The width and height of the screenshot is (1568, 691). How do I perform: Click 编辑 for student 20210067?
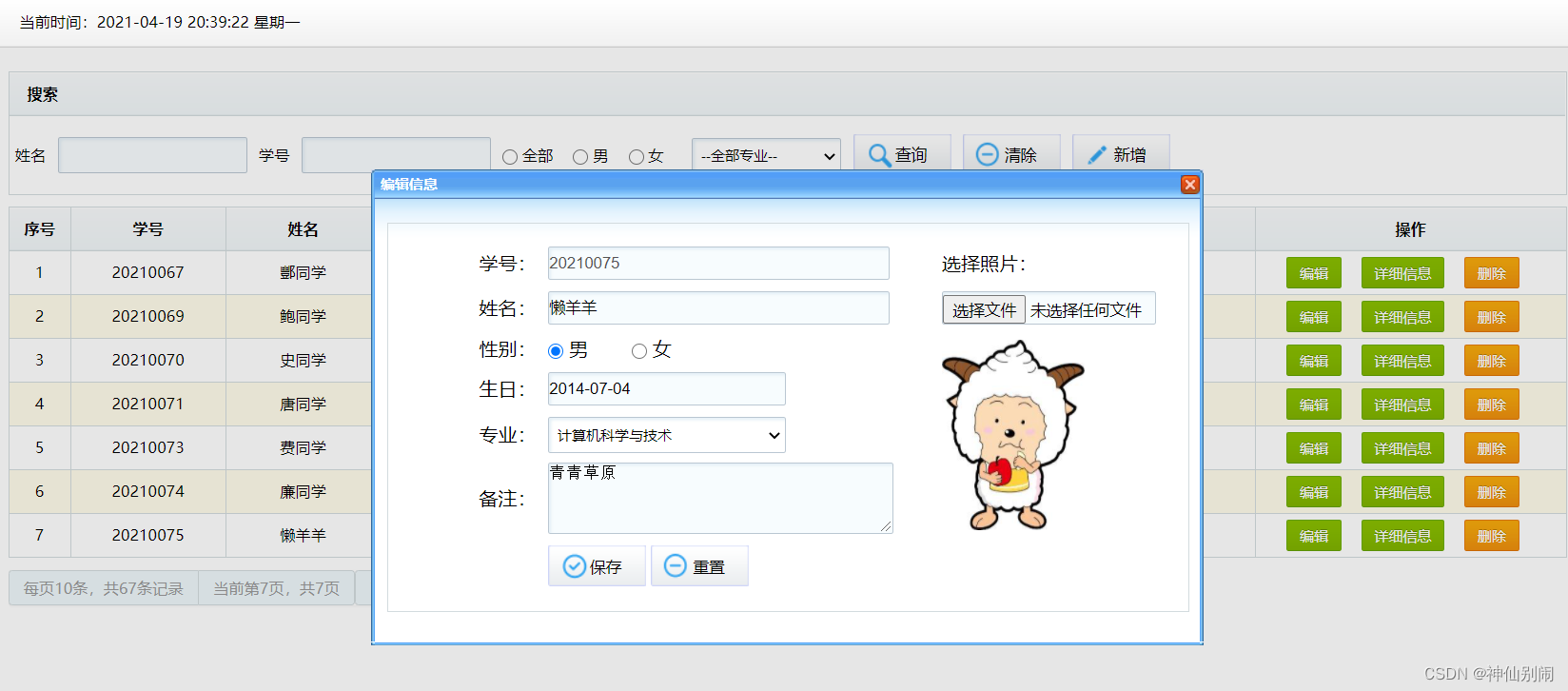click(1314, 273)
